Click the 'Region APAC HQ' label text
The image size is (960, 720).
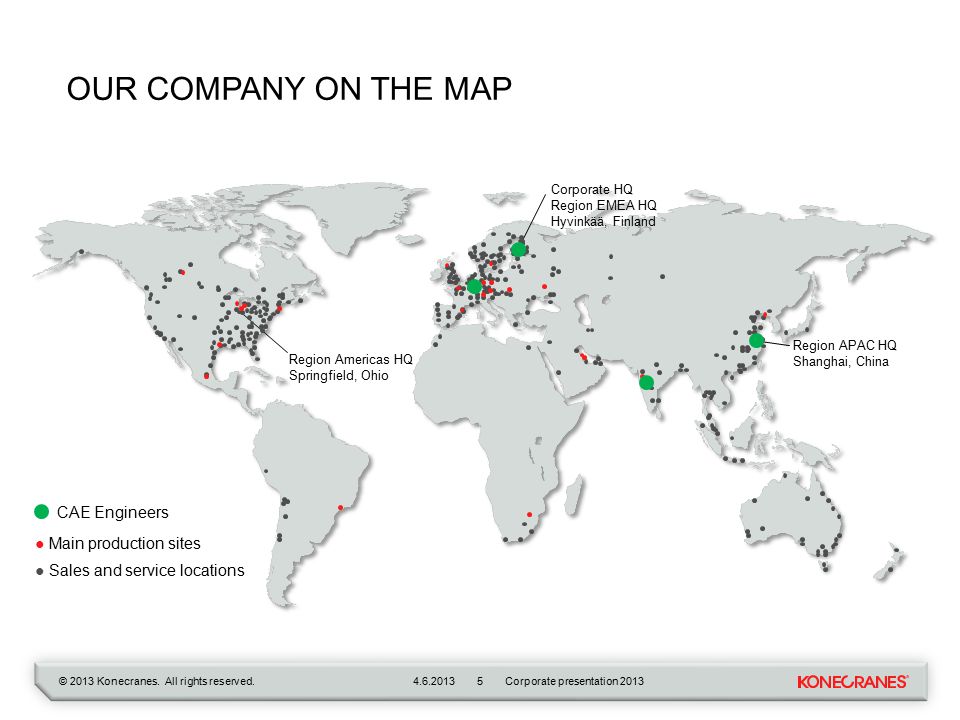coord(845,345)
